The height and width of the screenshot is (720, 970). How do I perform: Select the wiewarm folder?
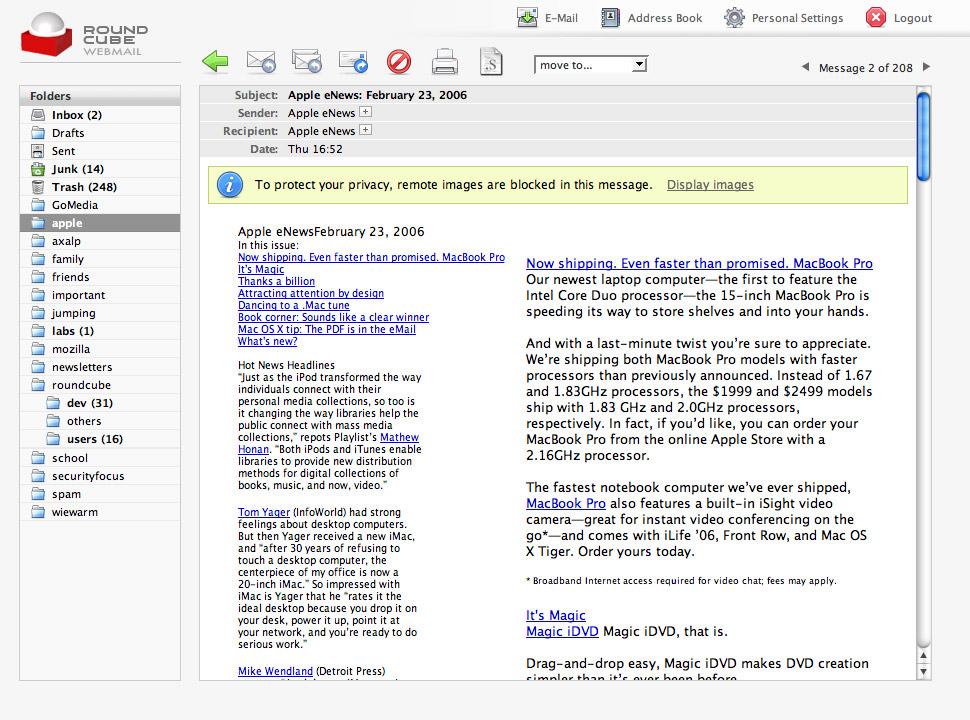pyautogui.click(x=100, y=512)
